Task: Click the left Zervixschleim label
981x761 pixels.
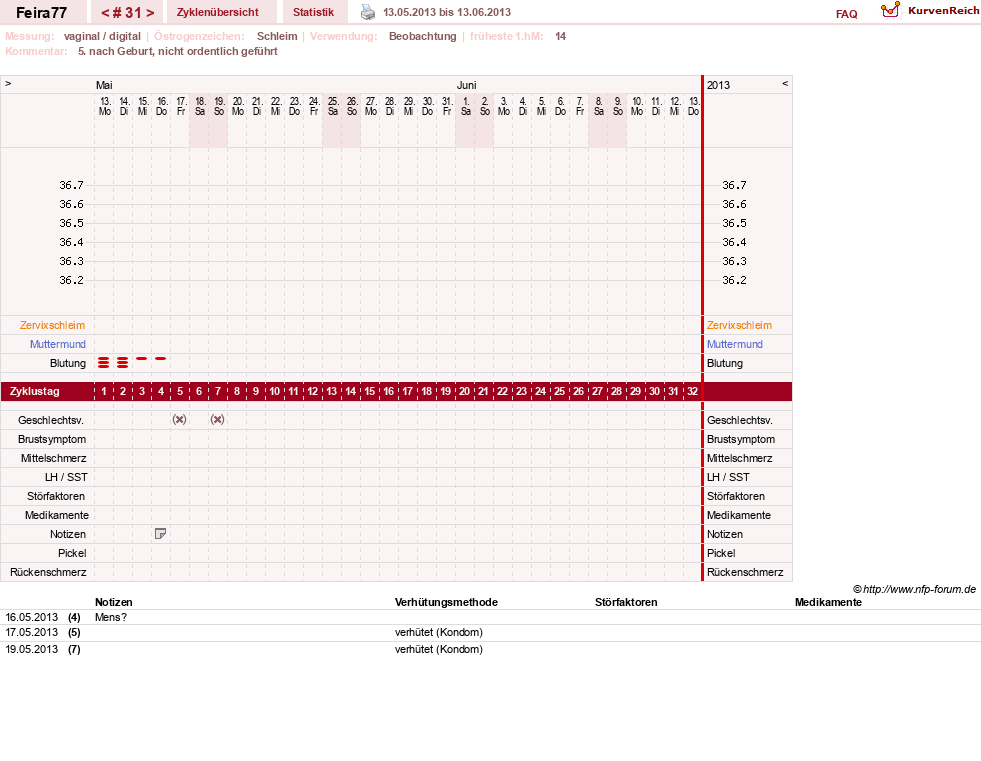Action: tap(53, 325)
